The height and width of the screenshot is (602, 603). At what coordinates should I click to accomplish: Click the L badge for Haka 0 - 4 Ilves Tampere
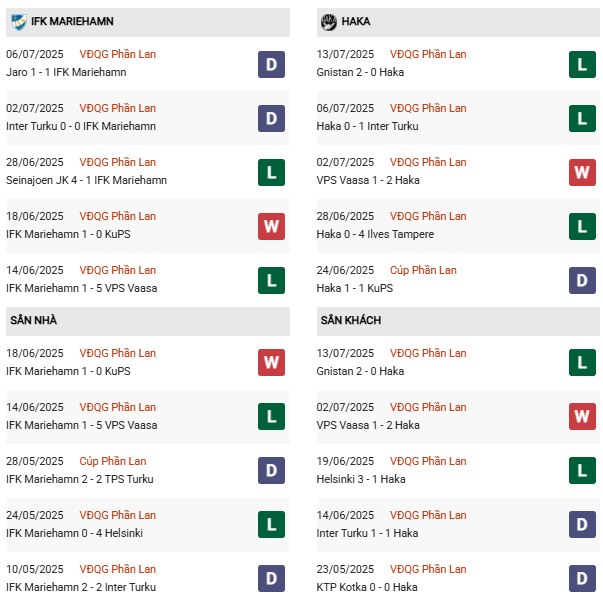pos(583,226)
